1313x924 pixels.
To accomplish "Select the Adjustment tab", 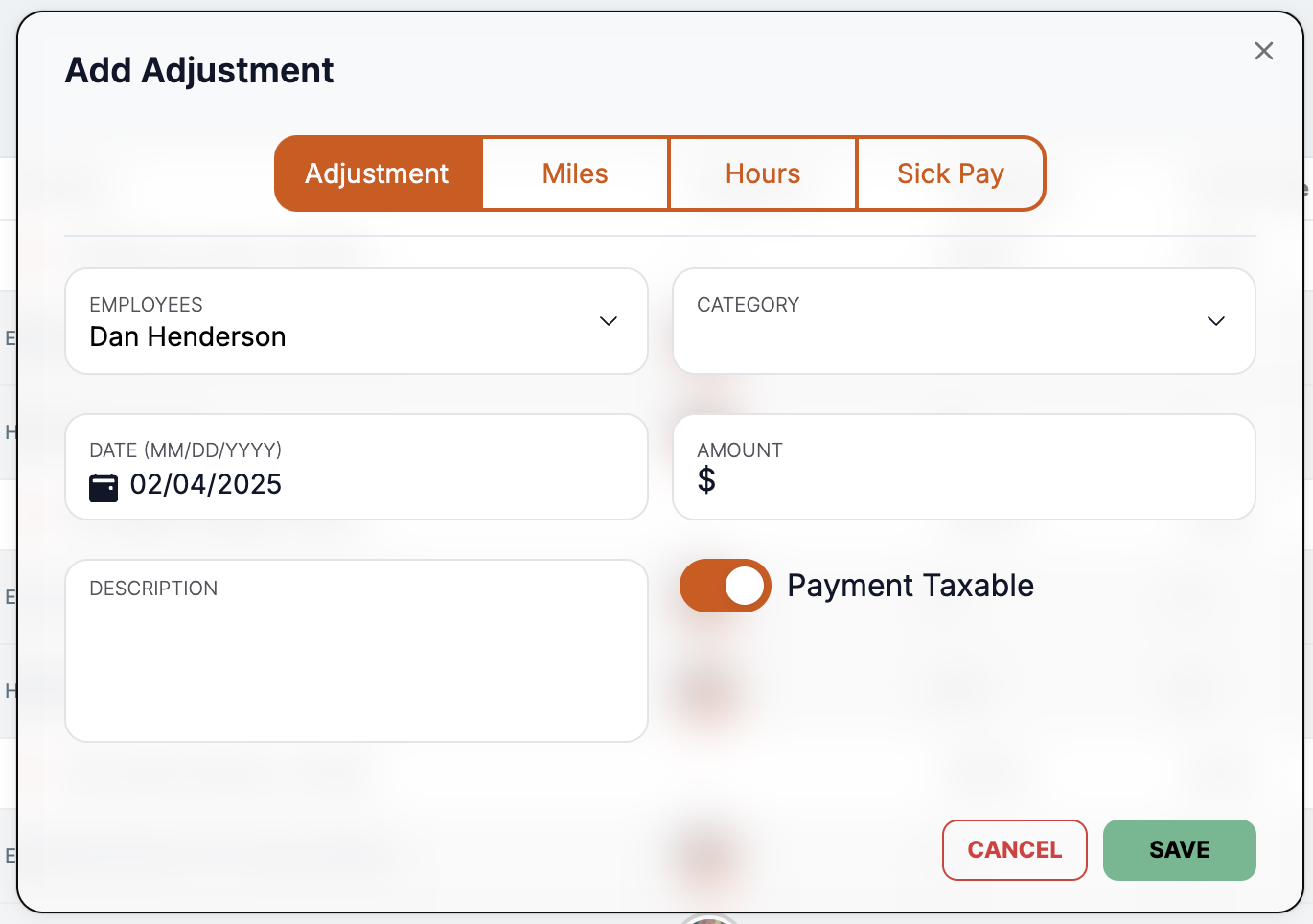I will click(x=377, y=173).
